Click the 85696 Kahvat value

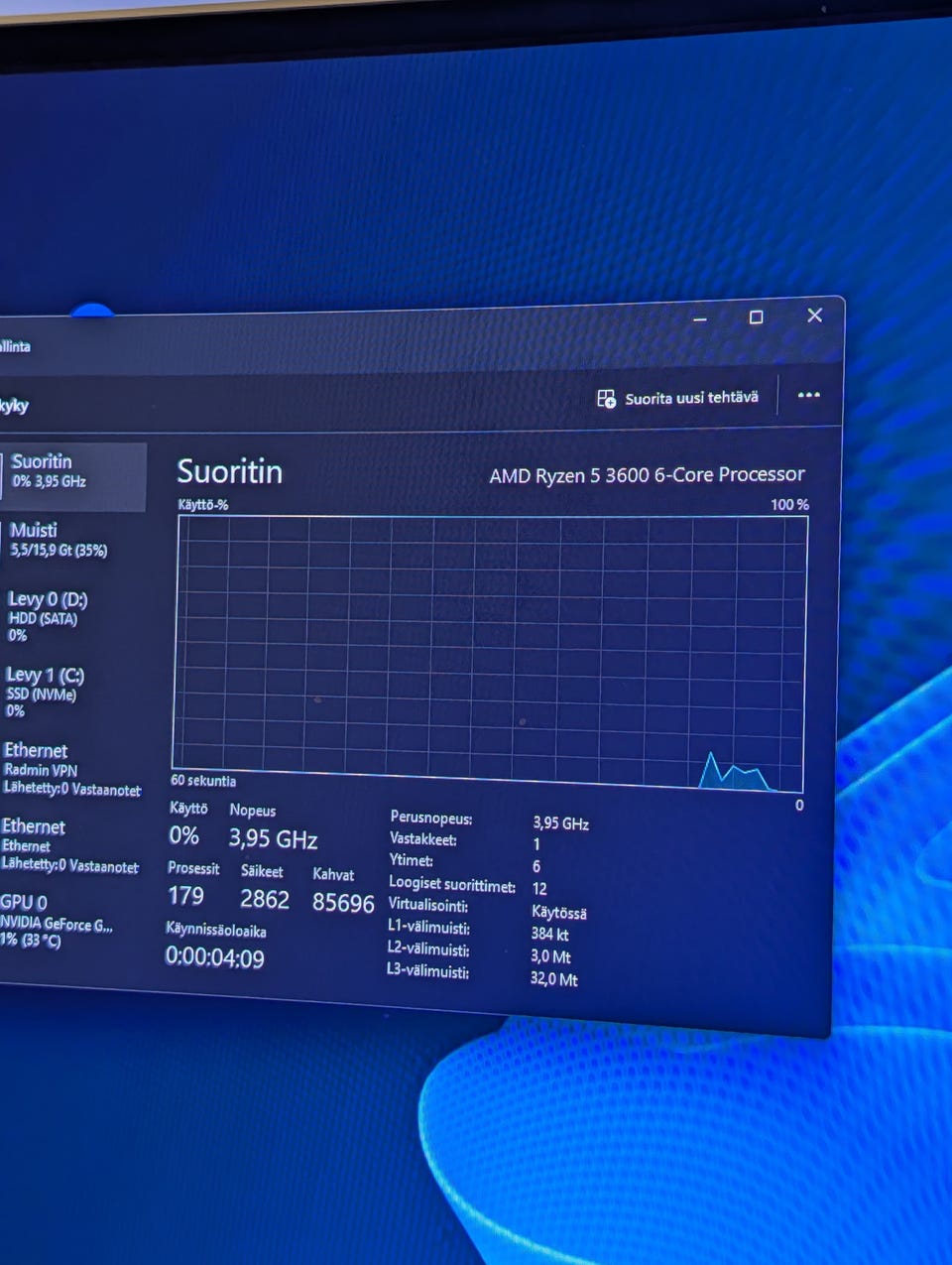343,903
